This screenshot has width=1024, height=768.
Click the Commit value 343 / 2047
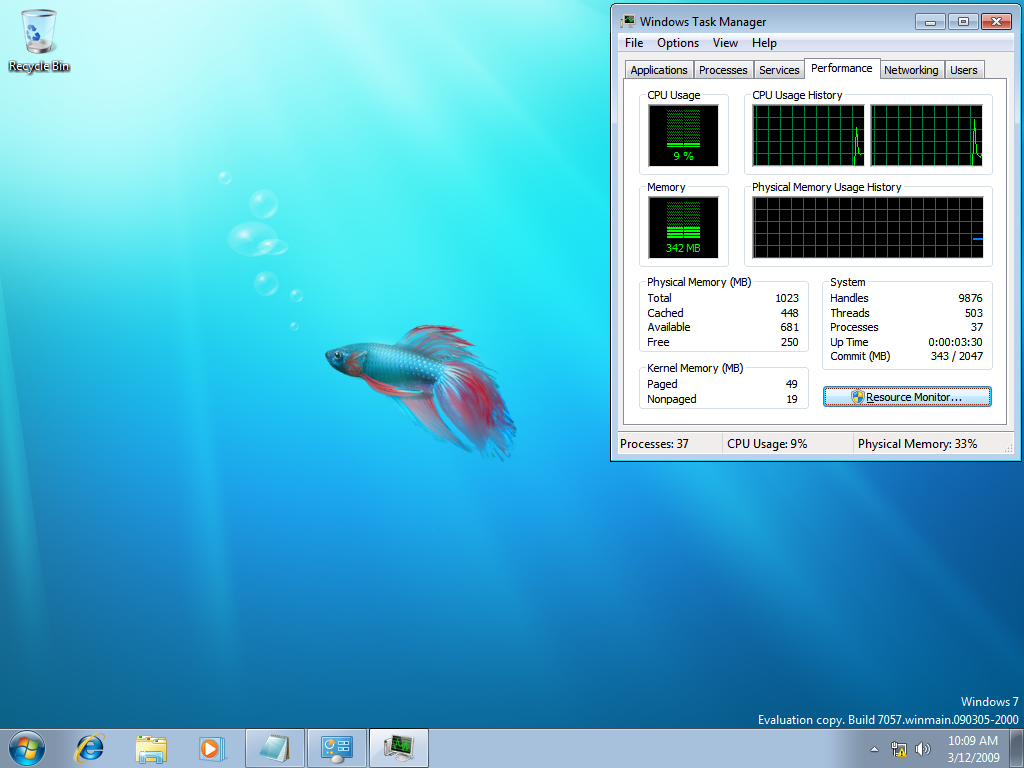957,357
